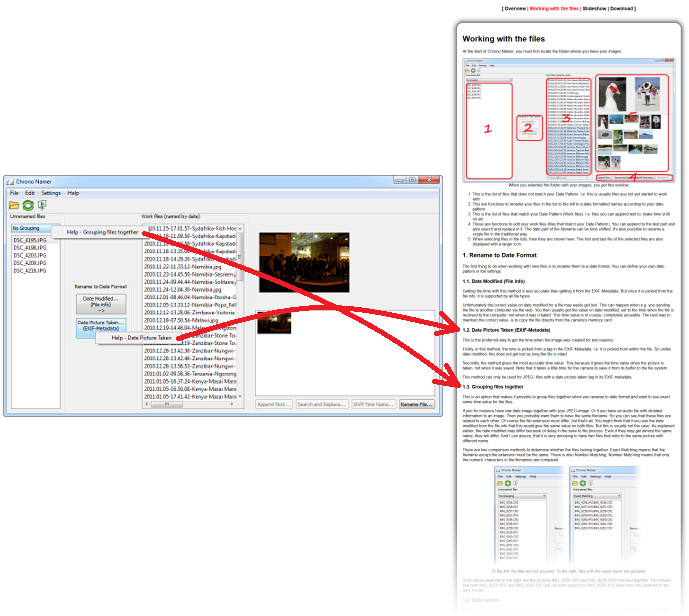689x616 pixels.
Task: Open the Edit menu
Action: [29, 193]
